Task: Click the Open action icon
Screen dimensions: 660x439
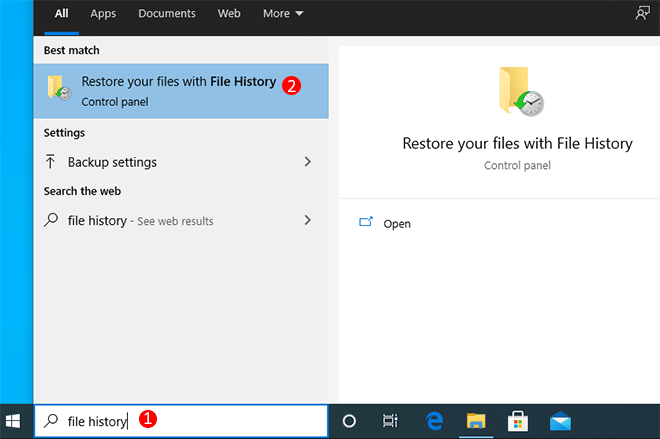Action: click(x=366, y=221)
